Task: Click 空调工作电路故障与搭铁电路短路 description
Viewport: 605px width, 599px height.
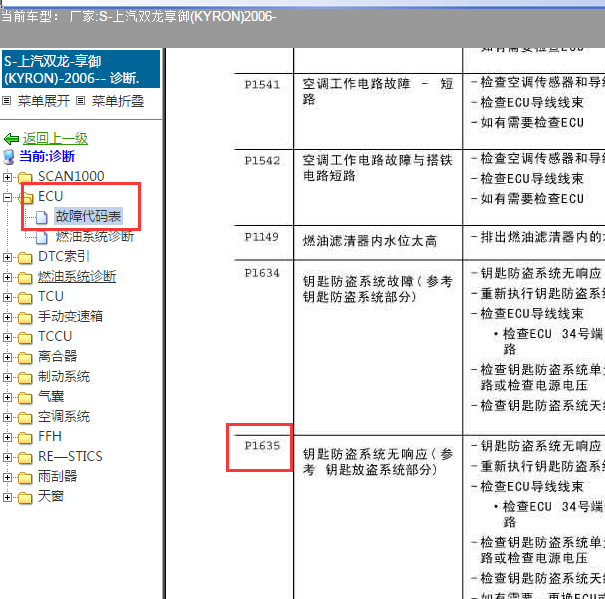Action: pos(377,168)
